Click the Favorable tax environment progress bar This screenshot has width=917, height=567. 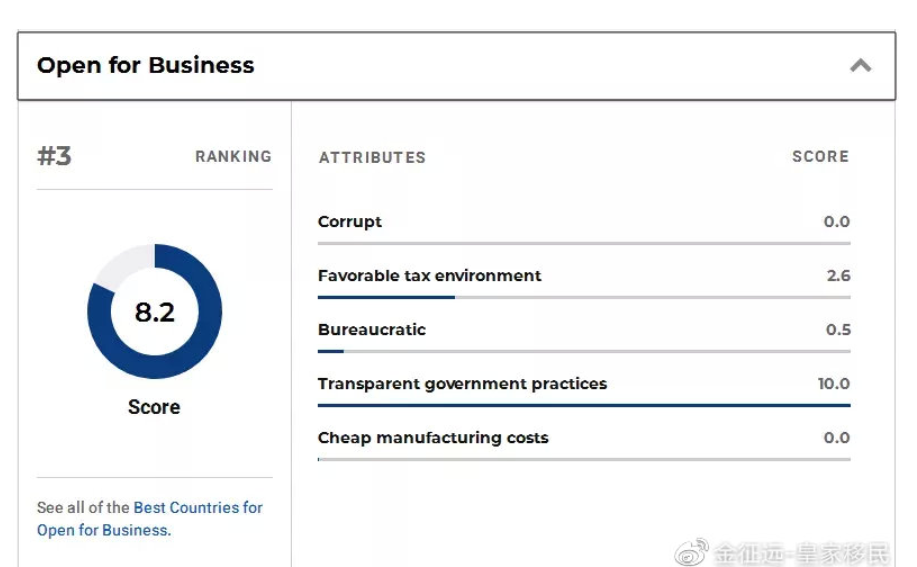pos(584,297)
